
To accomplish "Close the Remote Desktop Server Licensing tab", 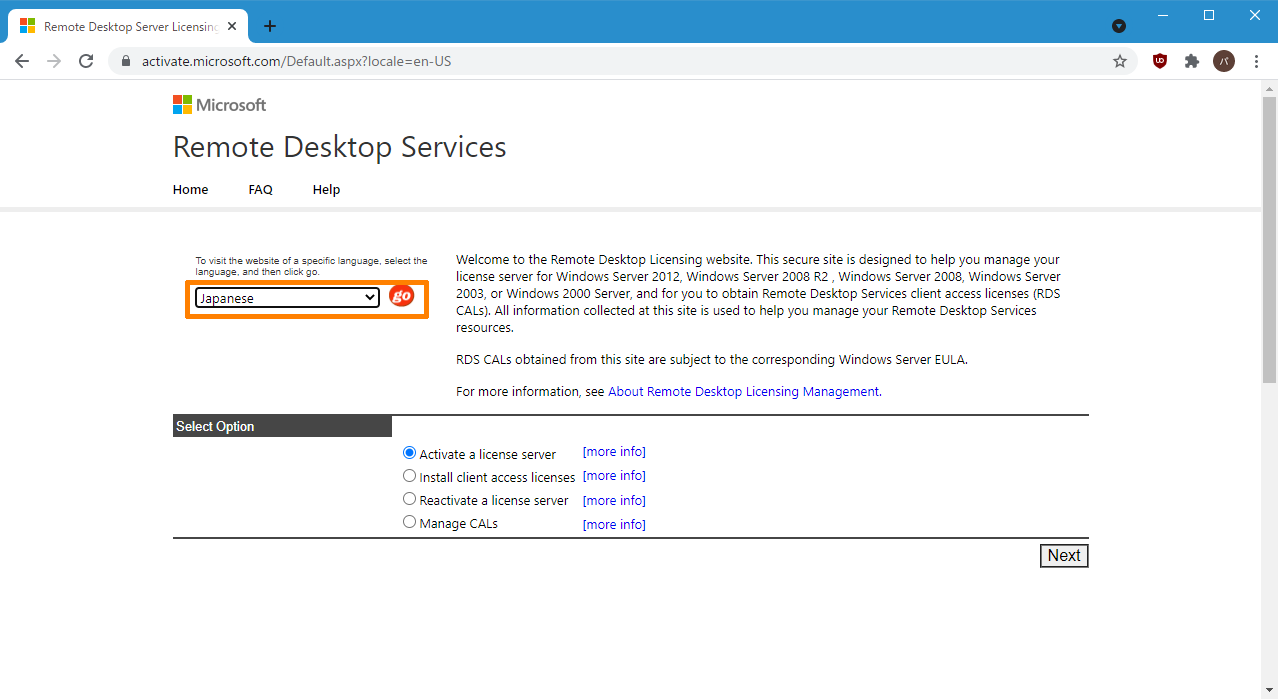I will [x=232, y=27].
